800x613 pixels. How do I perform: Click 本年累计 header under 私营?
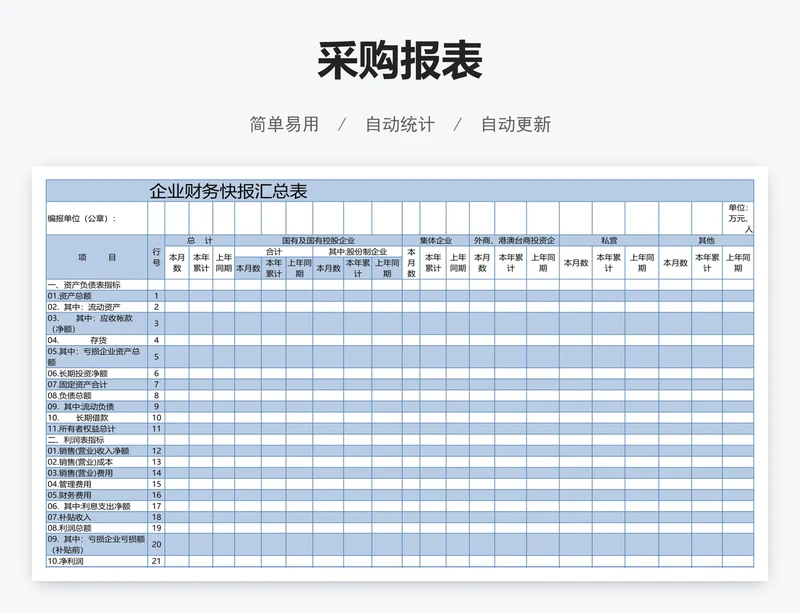[609, 263]
